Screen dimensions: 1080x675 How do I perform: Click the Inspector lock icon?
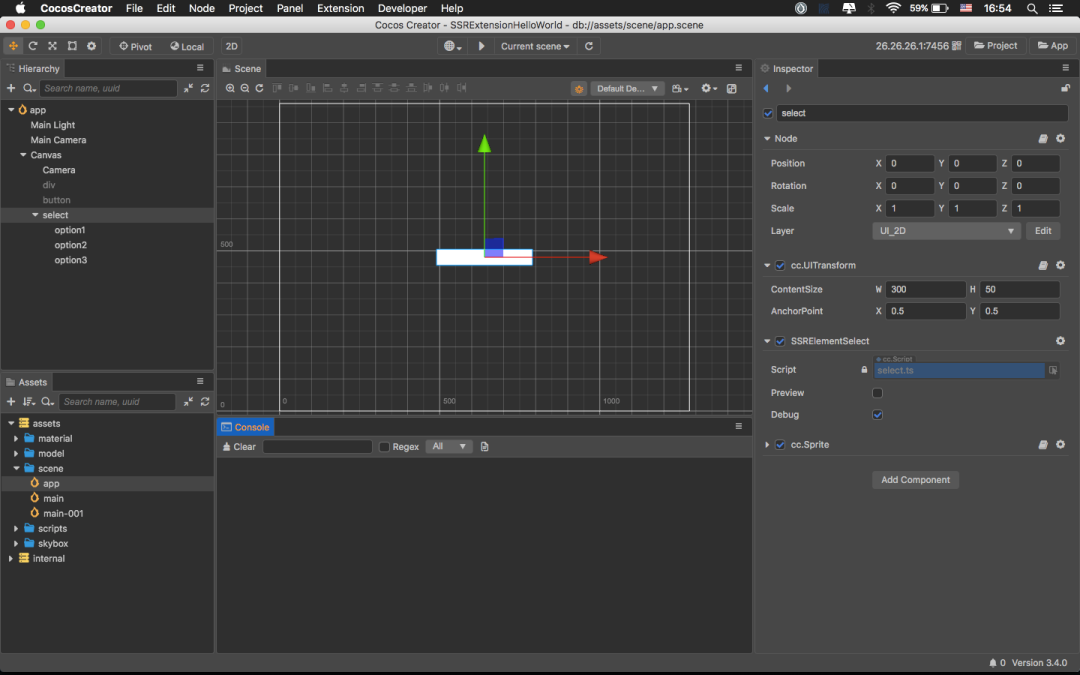coord(1065,88)
